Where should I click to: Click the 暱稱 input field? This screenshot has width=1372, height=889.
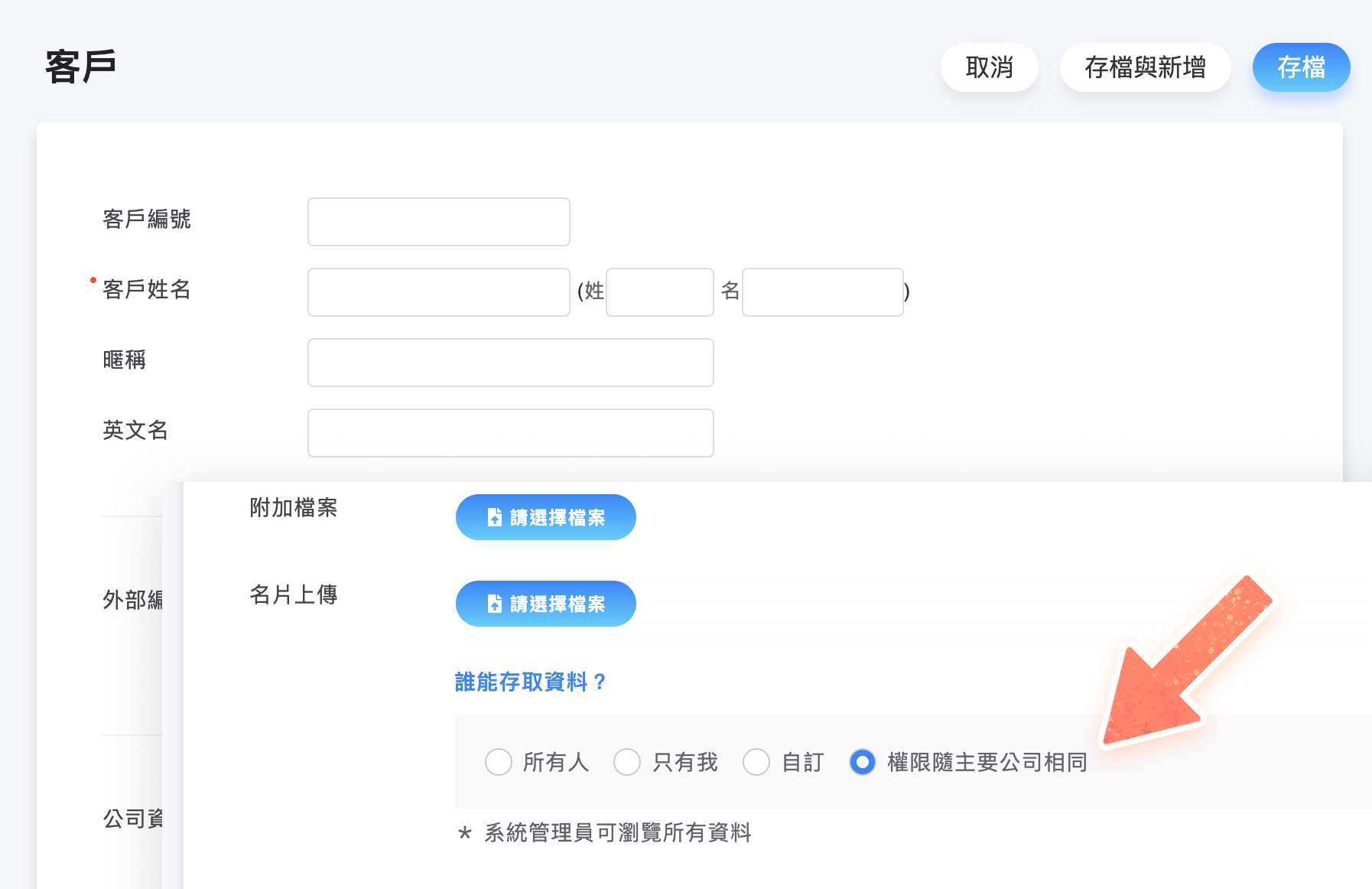tap(510, 362)
